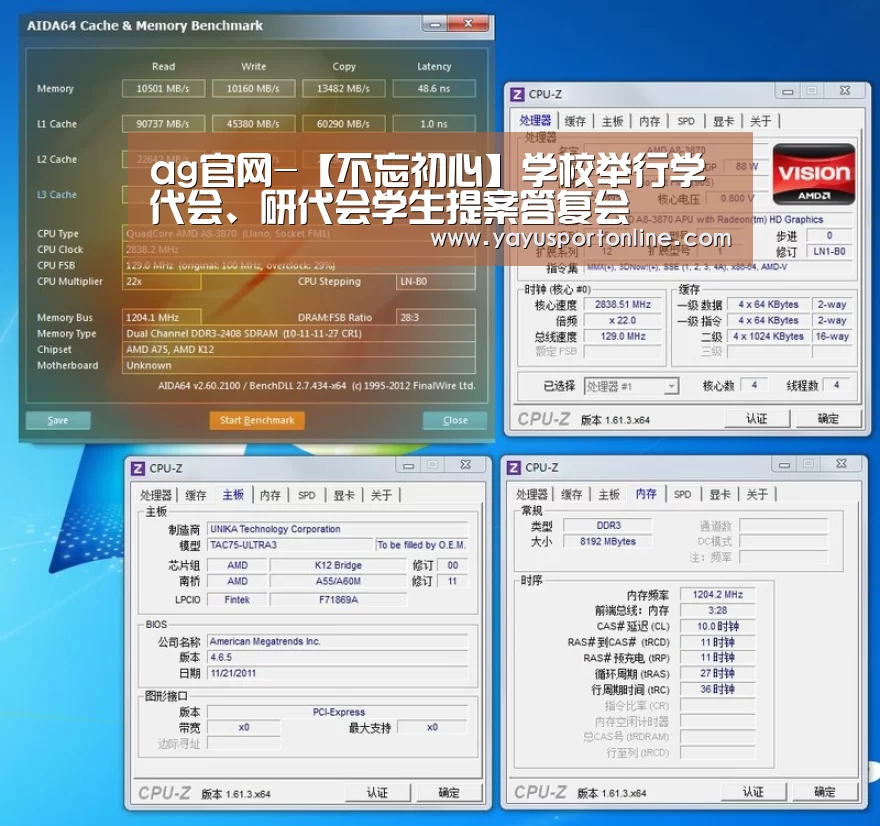This screenshot has height=826, width=880.
Task: Click L1 Cache Read value 90737 MB/s
Action: (163, 124)
